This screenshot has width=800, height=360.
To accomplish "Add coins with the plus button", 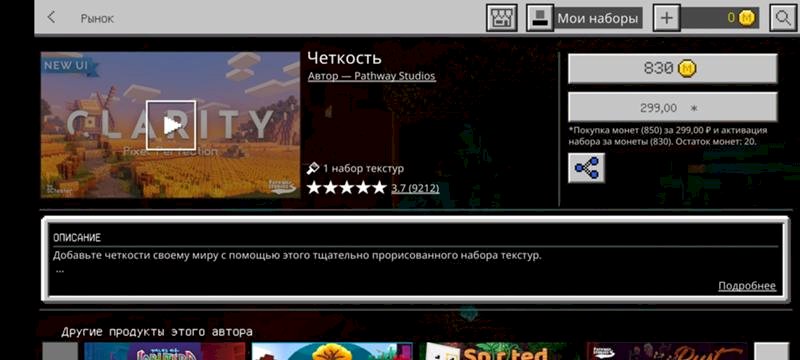I will click(667, 18).
